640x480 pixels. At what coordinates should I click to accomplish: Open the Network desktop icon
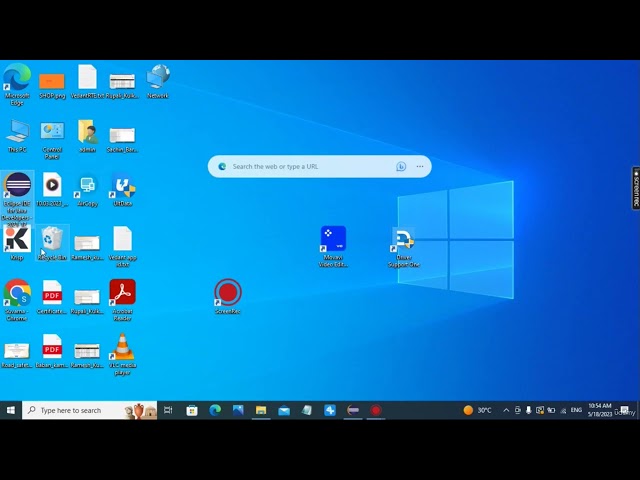pos(158,78)
